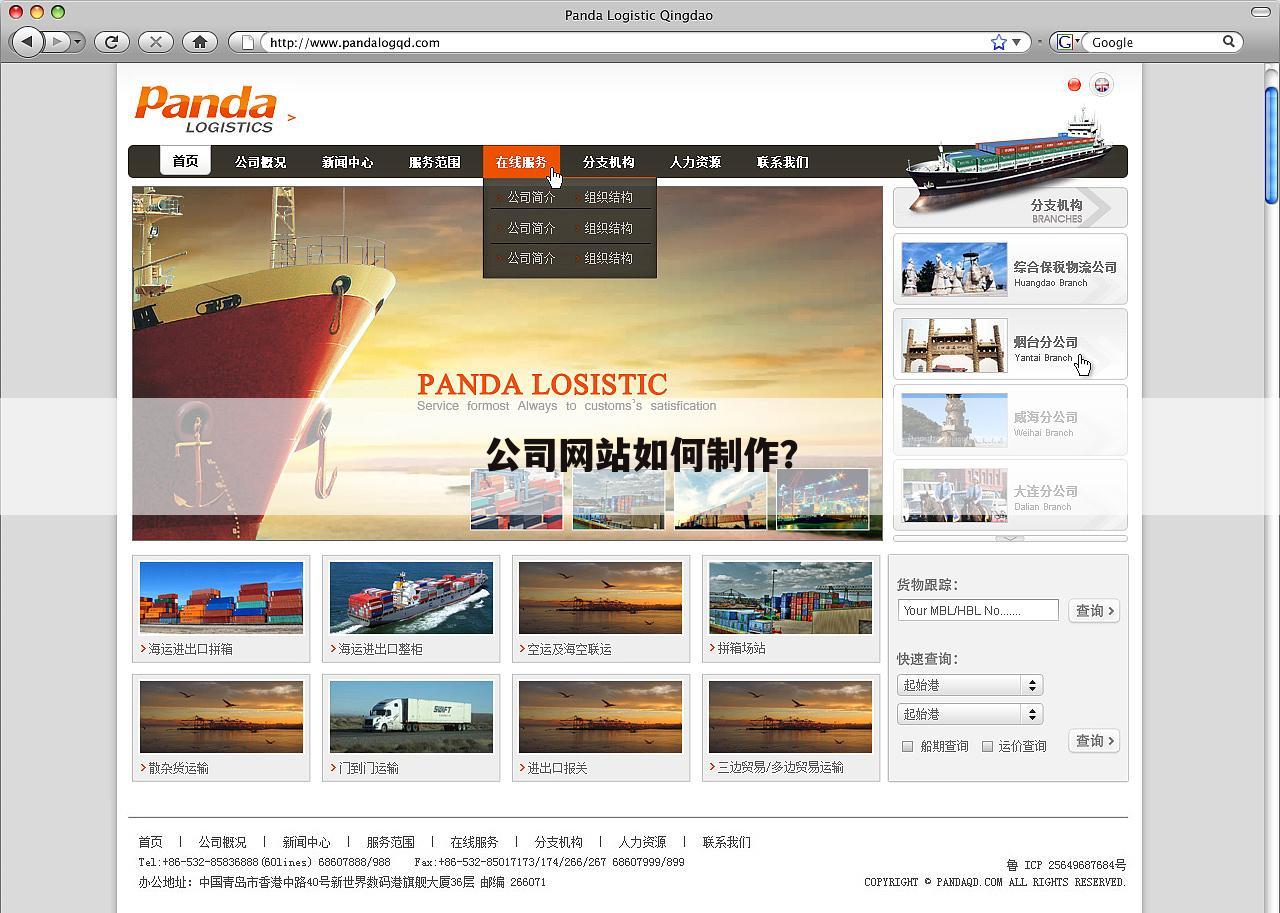Screen dimensions: 1280x913
Task: Open the first 起始港 dropdown
Action: [x=970, y=685]
